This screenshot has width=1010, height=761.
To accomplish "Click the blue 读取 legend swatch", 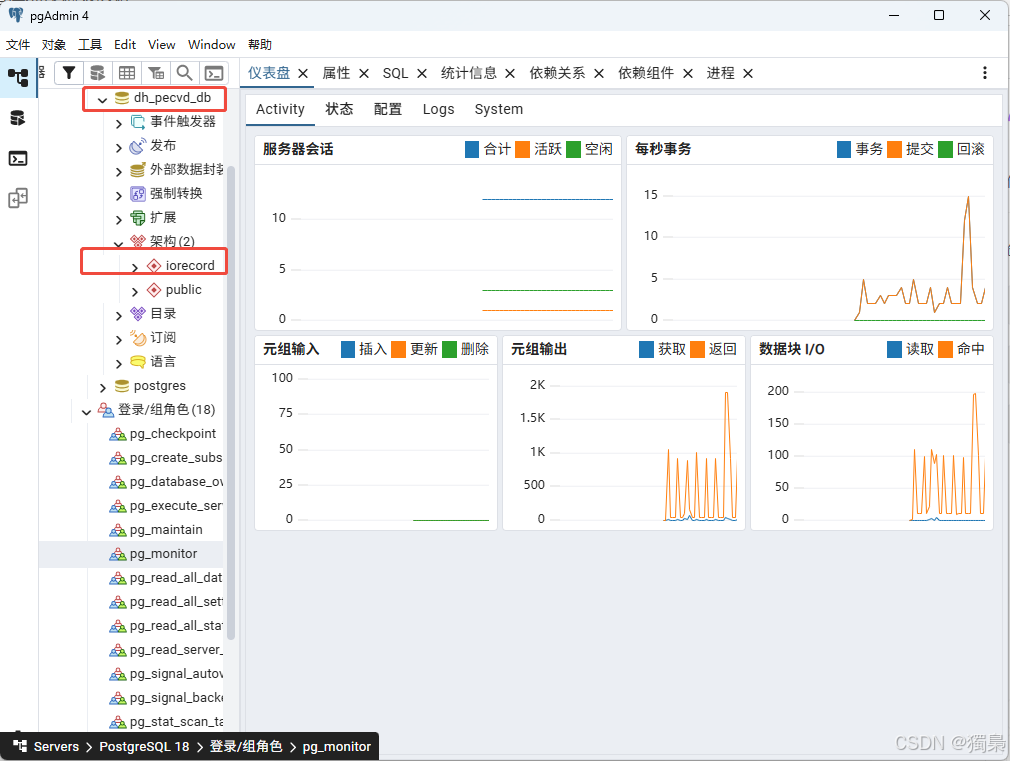I will click(x=894, y=349).
